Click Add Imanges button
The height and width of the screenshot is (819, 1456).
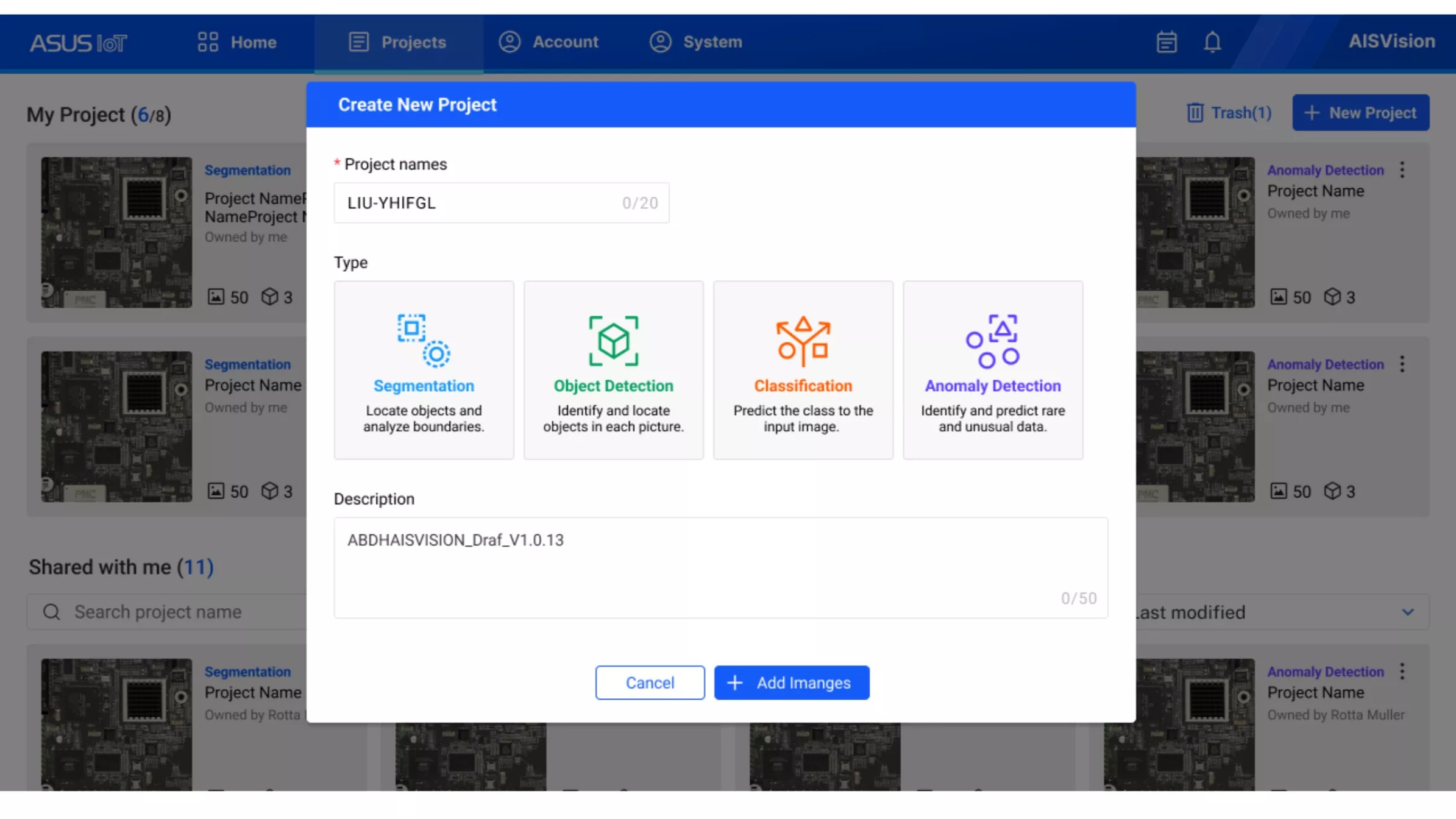point(791,682)
